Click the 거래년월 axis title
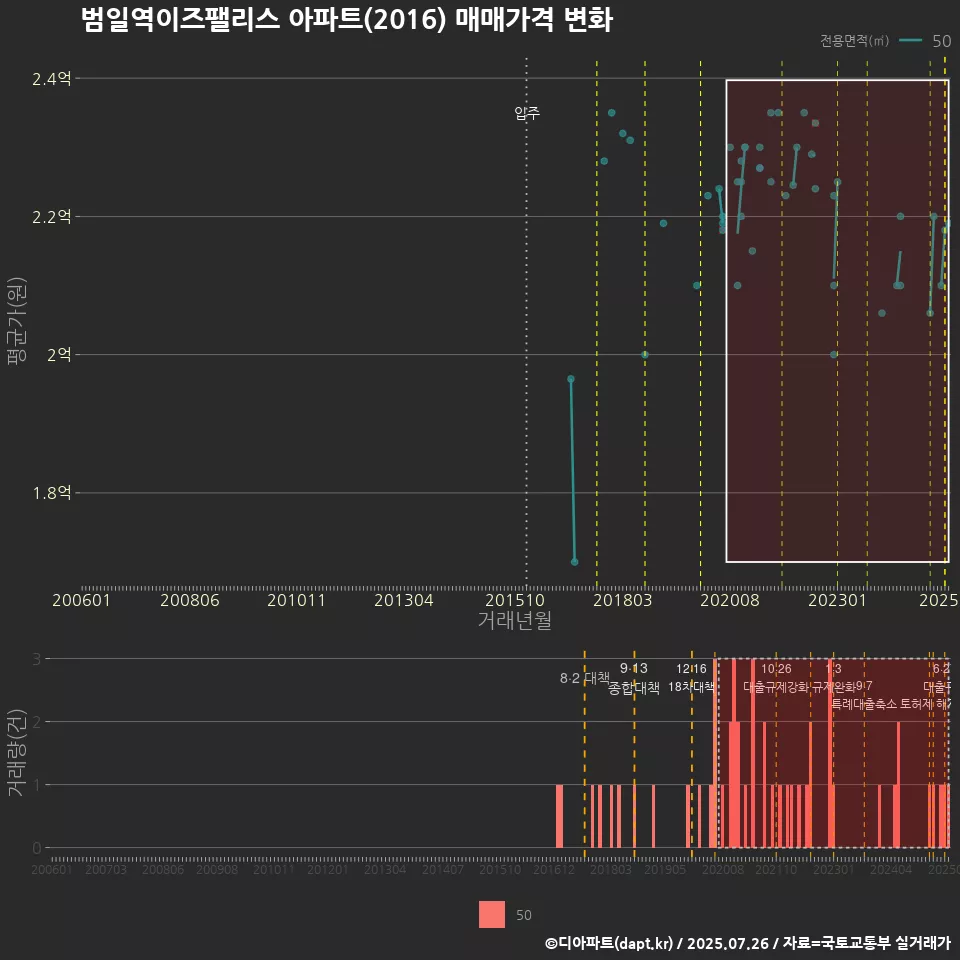The image size is (960, 960). coord(514,620)
